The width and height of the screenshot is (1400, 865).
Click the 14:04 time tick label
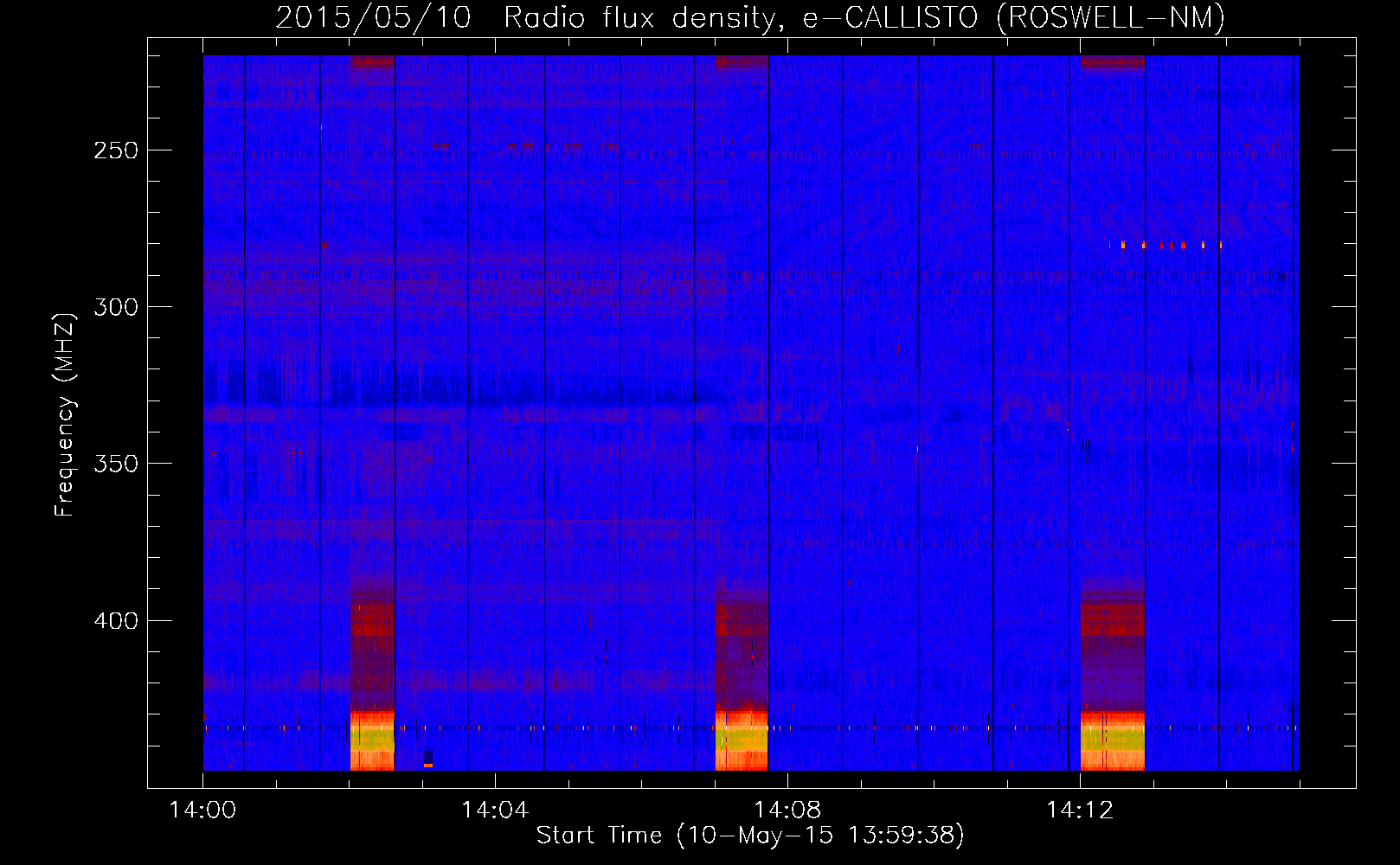coord(495,811)
